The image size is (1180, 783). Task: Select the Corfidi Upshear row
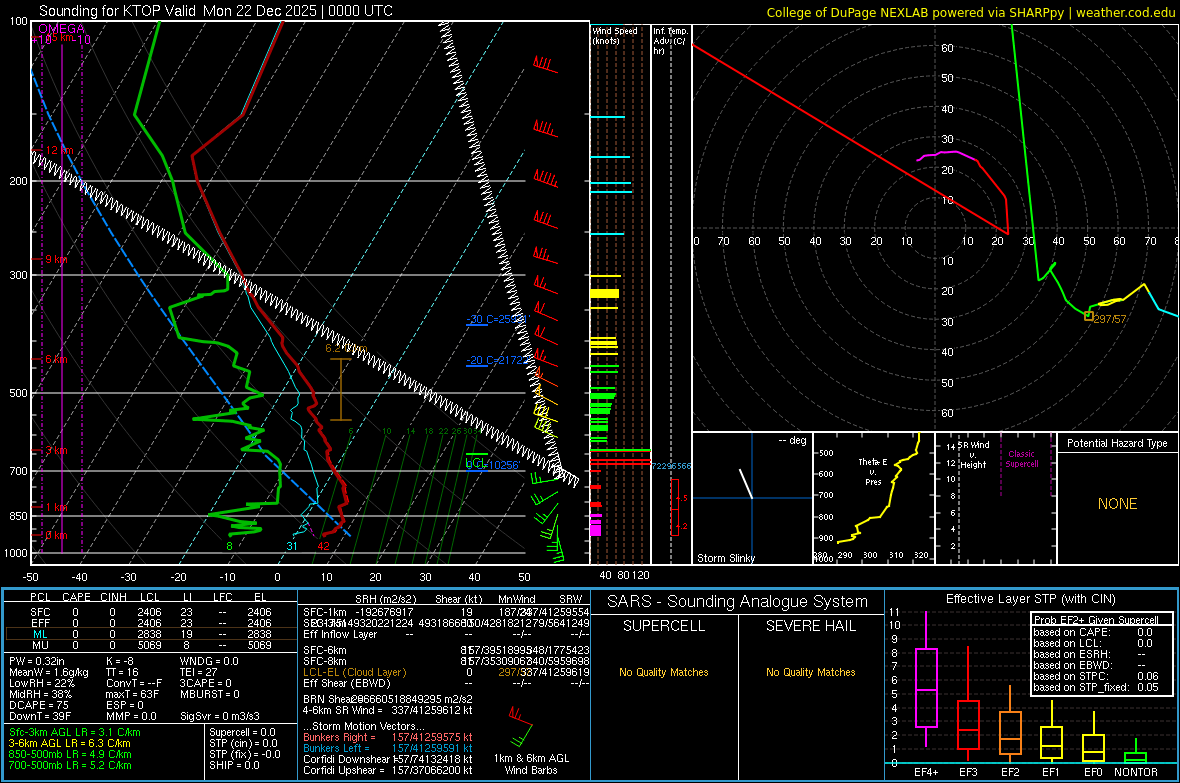tap(388, 770)
